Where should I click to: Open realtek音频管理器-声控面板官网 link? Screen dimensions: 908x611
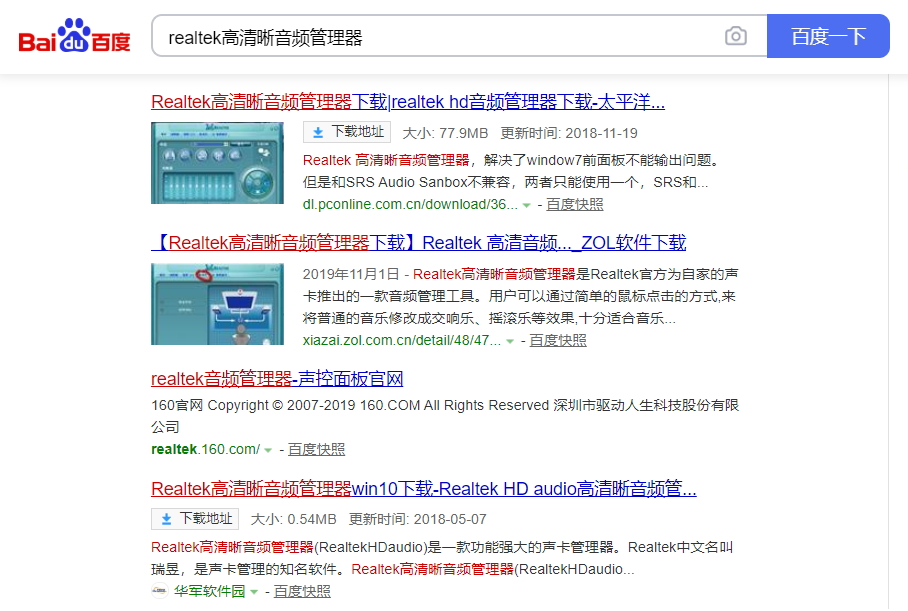coord(277,379)
